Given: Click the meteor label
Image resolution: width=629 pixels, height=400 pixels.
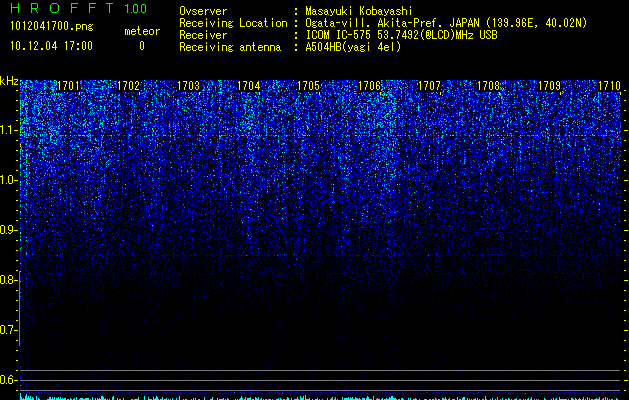Looking at the screenshot, I should pyautogui.click(x=142, y=31).
